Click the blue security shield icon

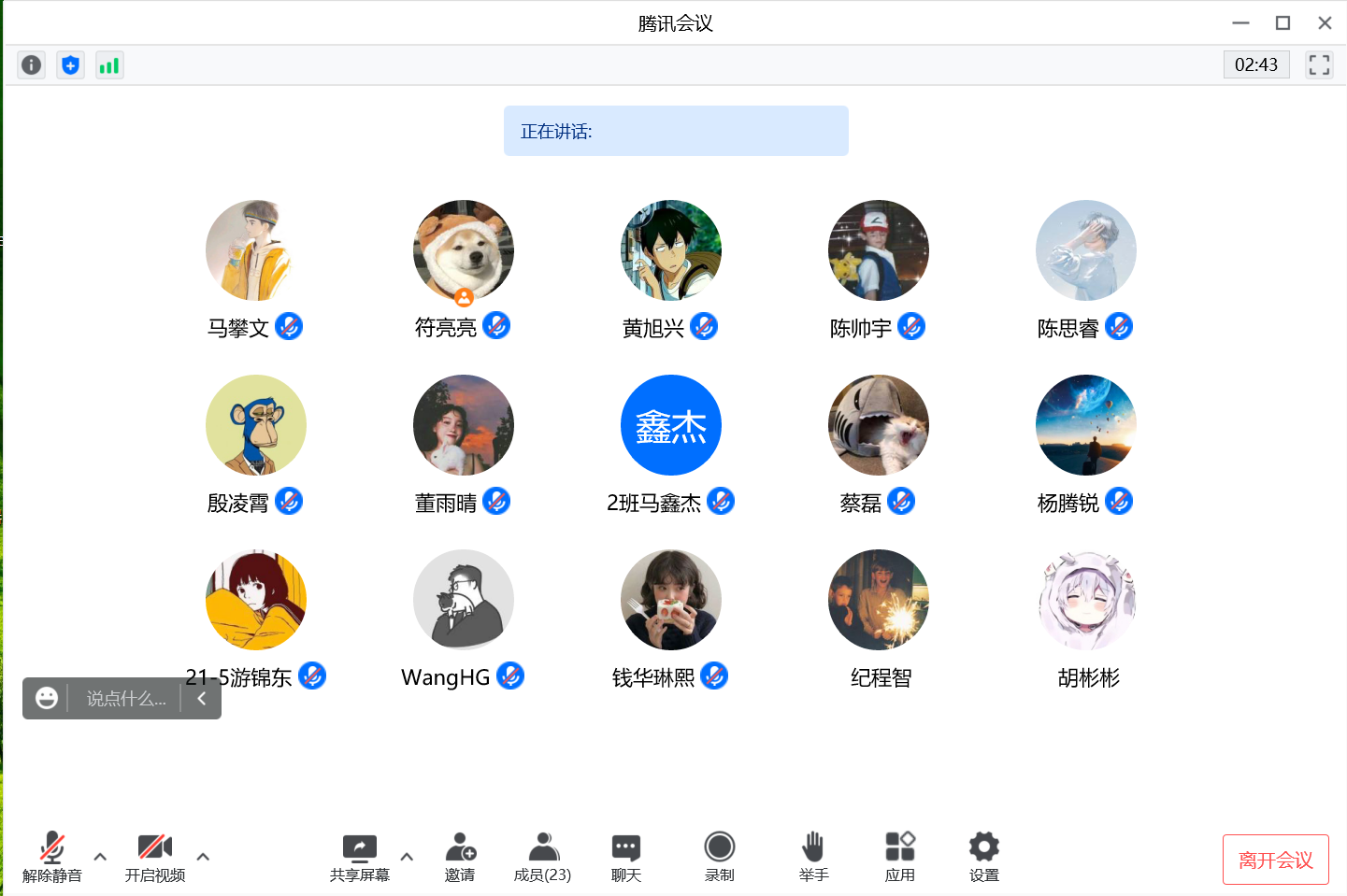70,65
